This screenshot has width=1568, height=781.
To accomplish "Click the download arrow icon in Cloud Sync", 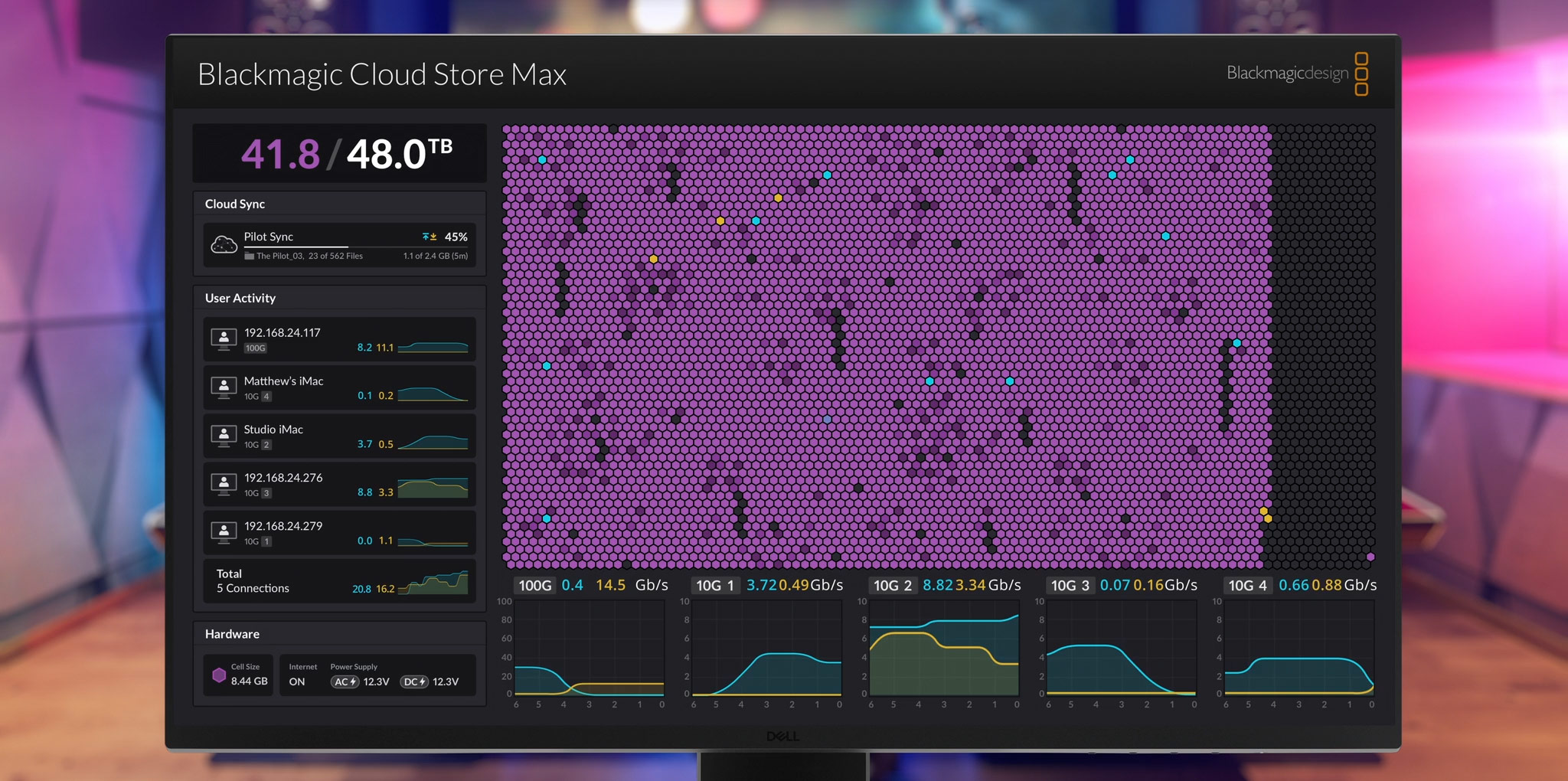I will 434,237.
